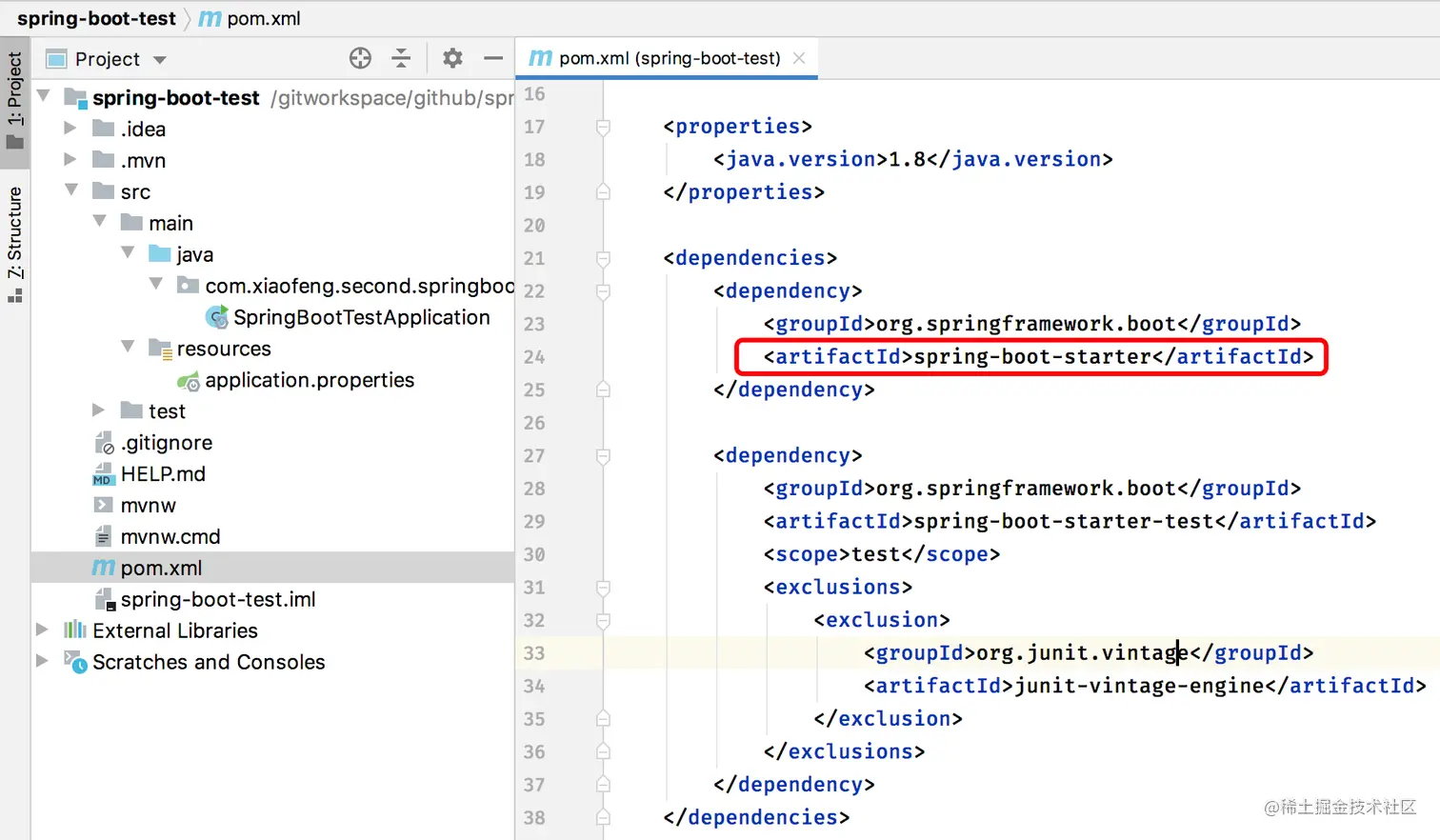The width and height of the screenshot is (1440, 840).
Task: Collapse the resources folder
Action: point(129,348)
